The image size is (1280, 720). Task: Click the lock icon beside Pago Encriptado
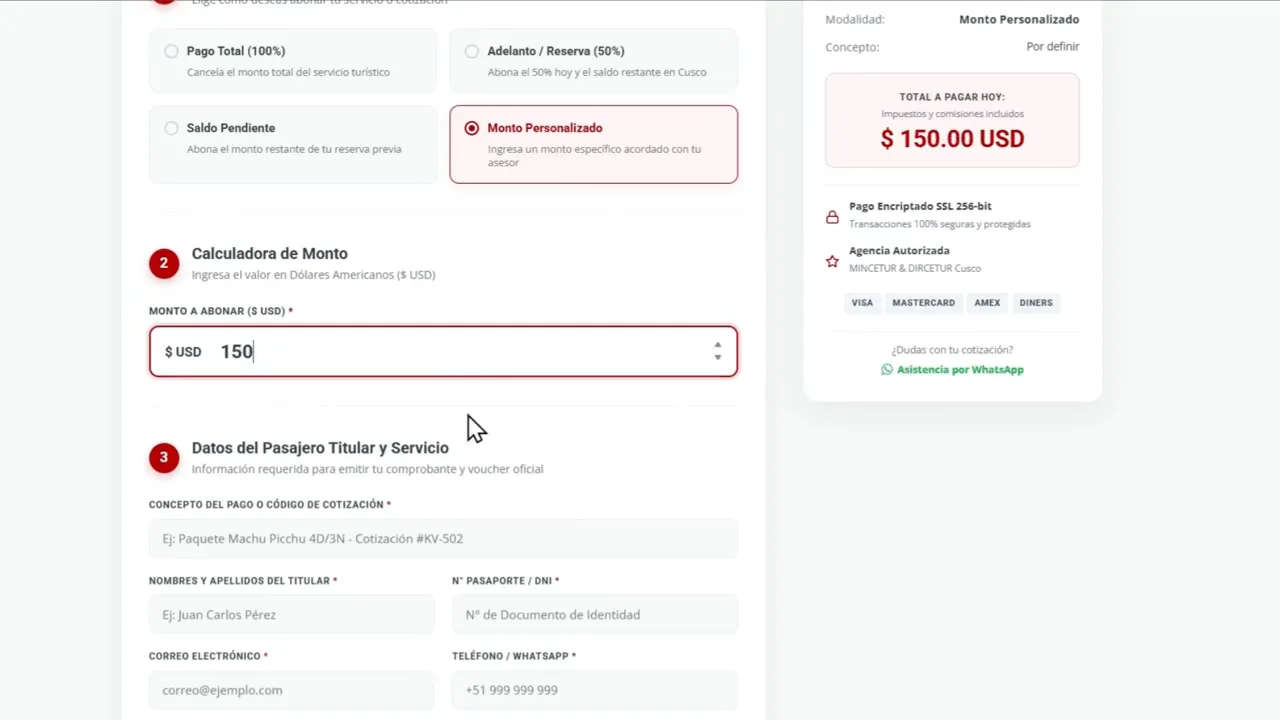[832, 217]
